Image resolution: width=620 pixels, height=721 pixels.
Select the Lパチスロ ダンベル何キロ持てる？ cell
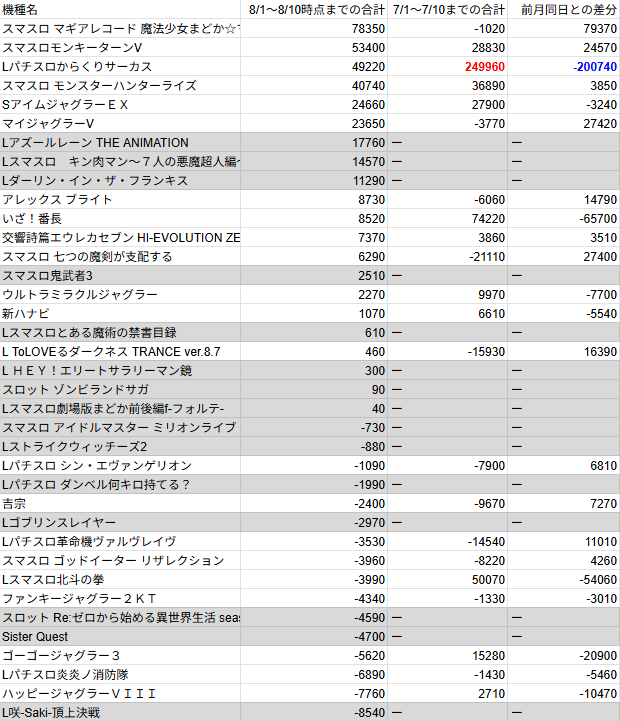click(x=120, y=485)
